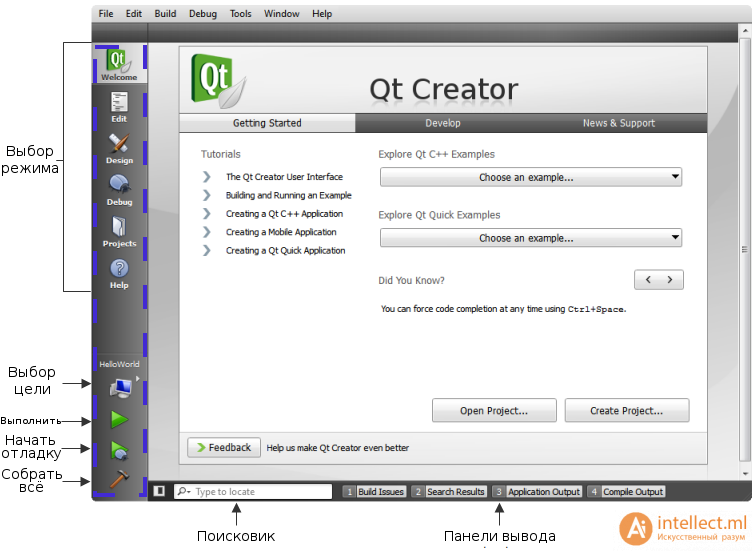Image resolution: width=754 pixels, height=551 pixels.
Task: Open the HelloWorld target selector
Action: (x=119, y=381)
